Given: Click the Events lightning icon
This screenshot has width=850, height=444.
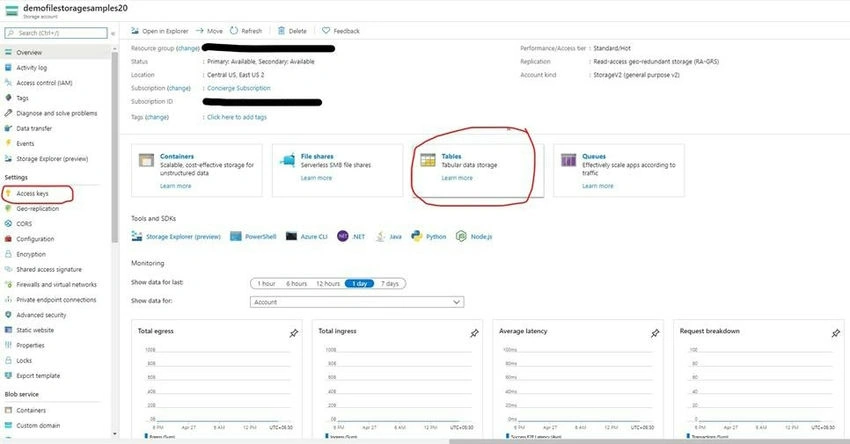Looking at the screenshot, I should pyautogui.click(x=8, y=143).
